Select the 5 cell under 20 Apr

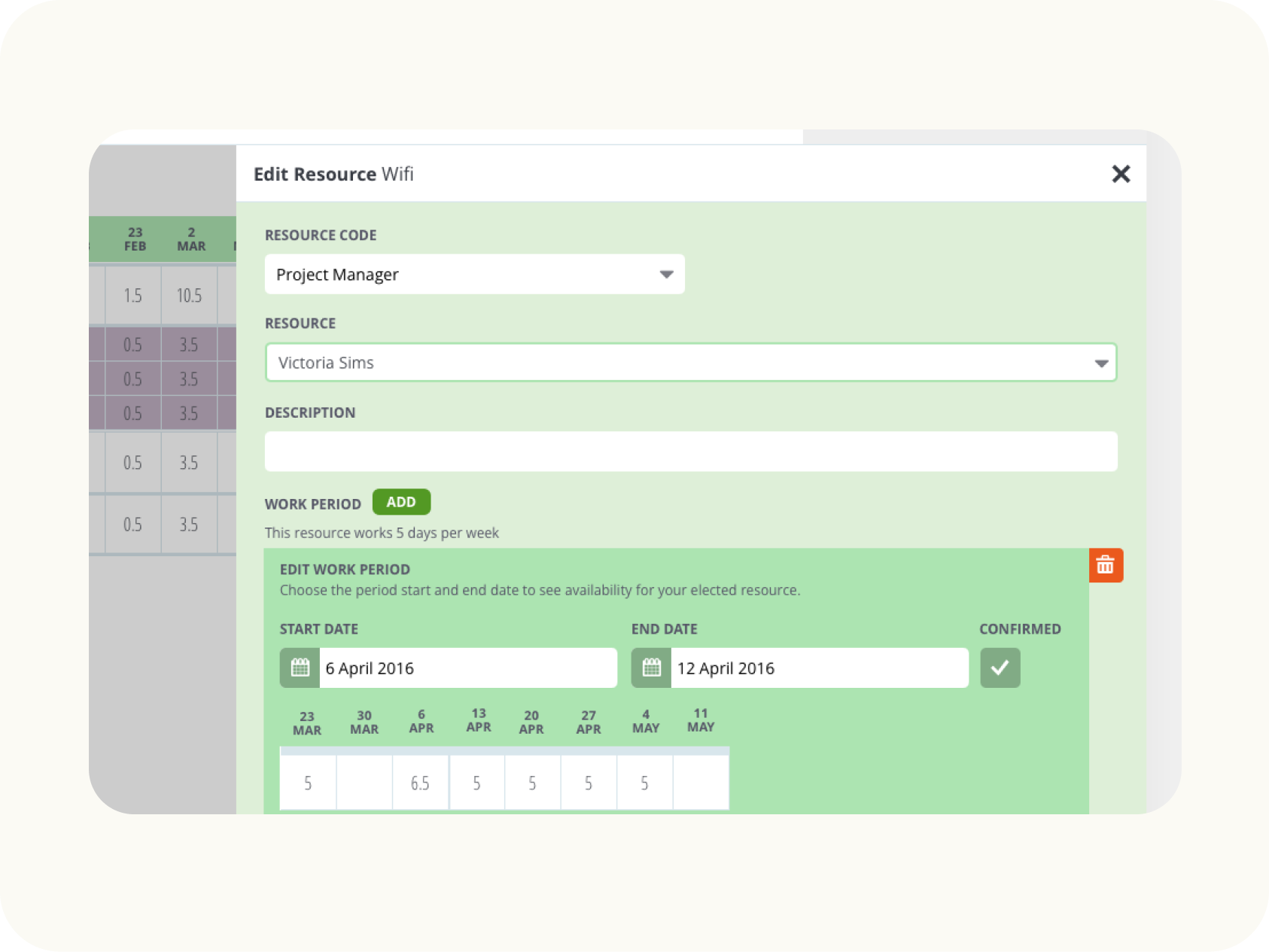[532, 783]
